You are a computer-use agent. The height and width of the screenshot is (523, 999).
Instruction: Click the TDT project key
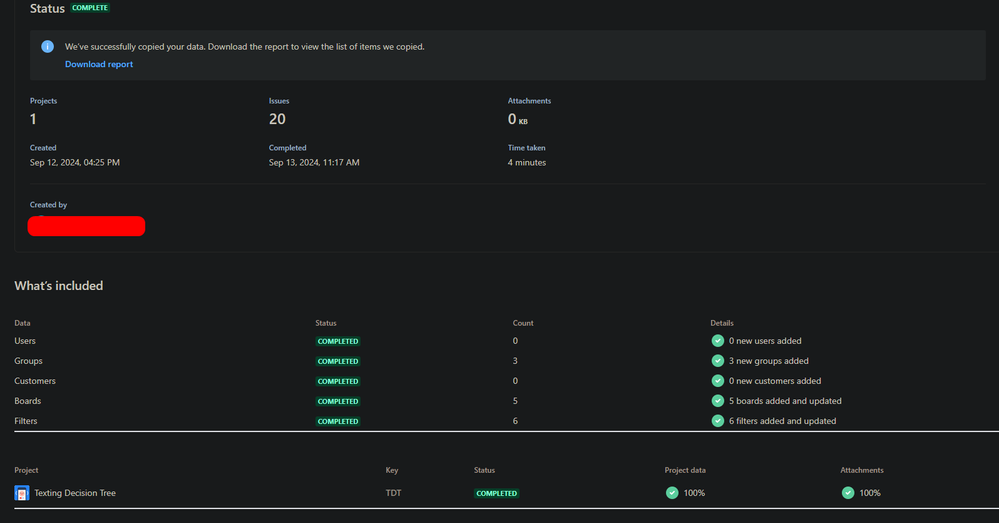coord(393,493)
